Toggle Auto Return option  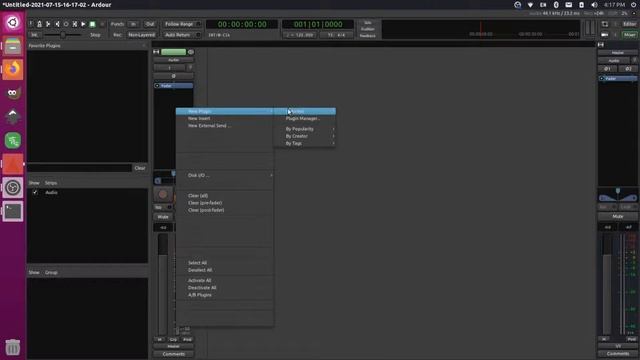click(x=181, y=35)
